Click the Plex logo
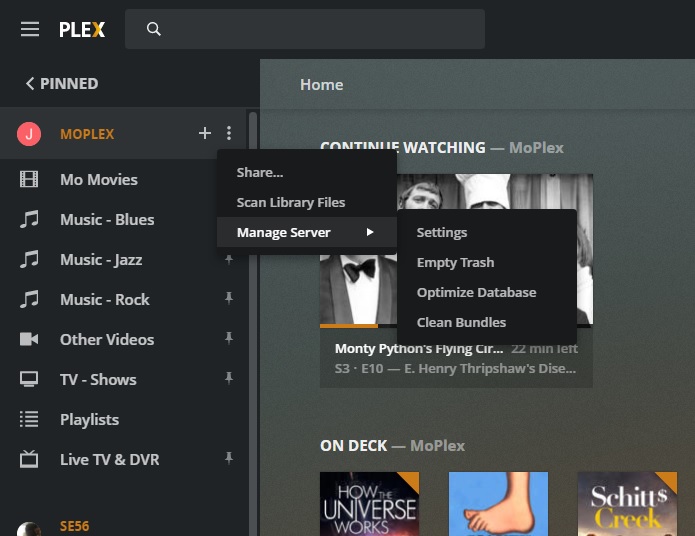 82,30
